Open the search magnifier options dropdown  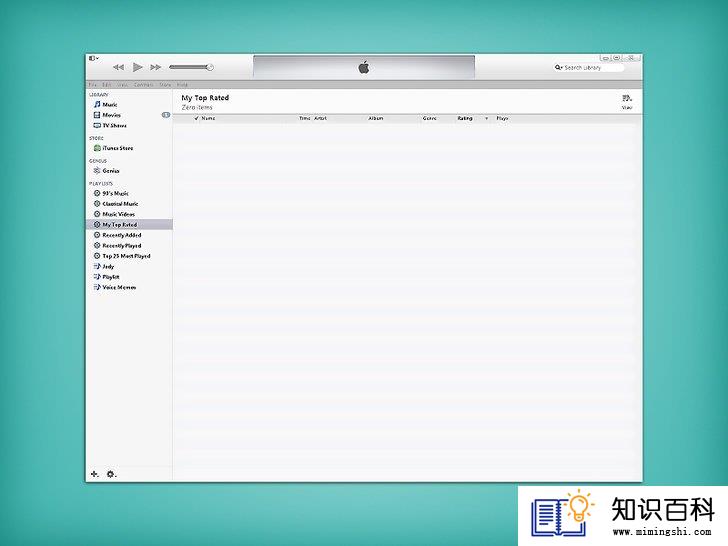(559, 68)
